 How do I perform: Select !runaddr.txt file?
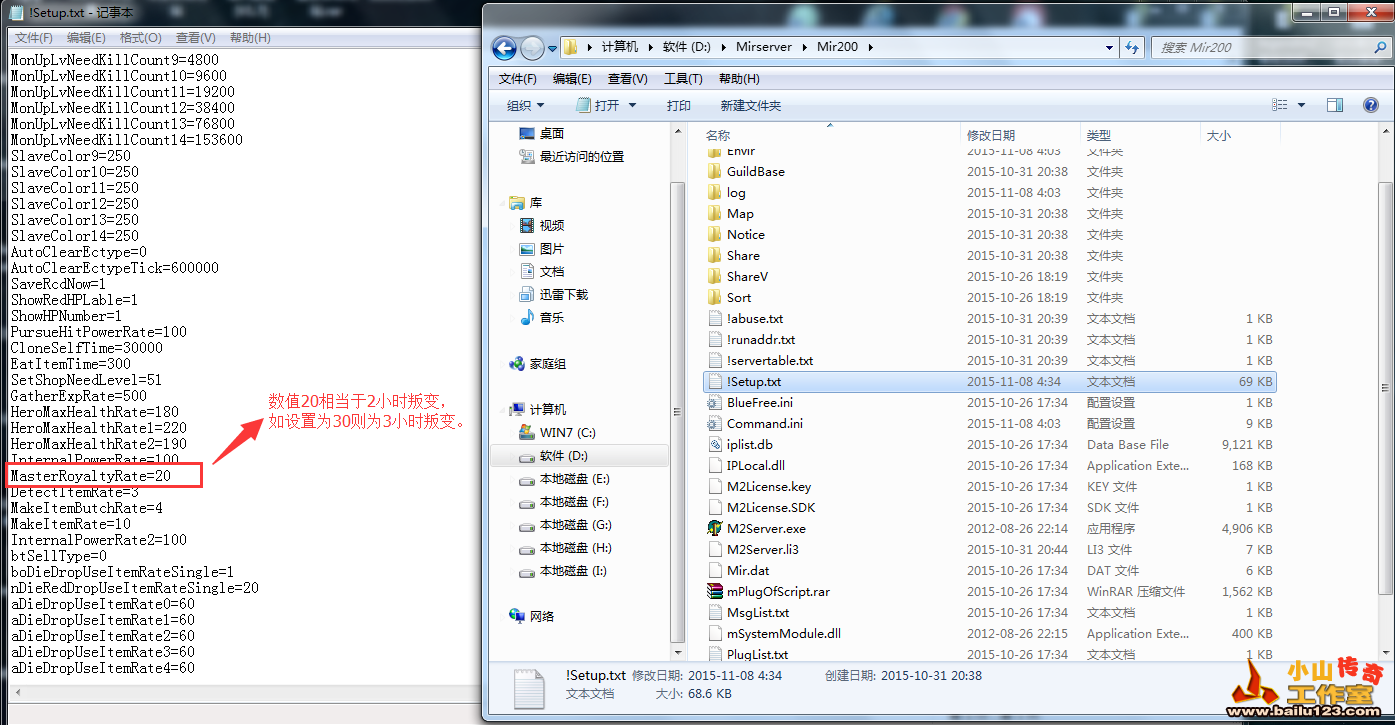tap(751, 339)
